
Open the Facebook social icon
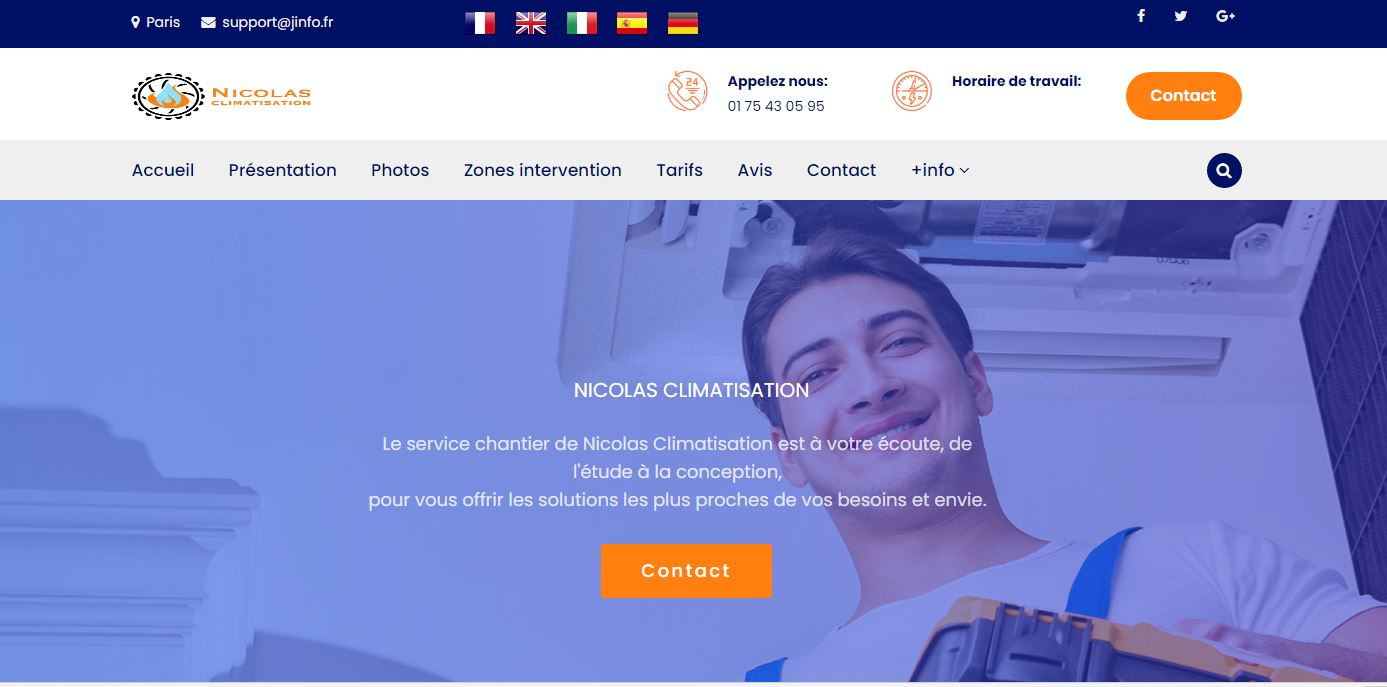[x=1141, y=16]
